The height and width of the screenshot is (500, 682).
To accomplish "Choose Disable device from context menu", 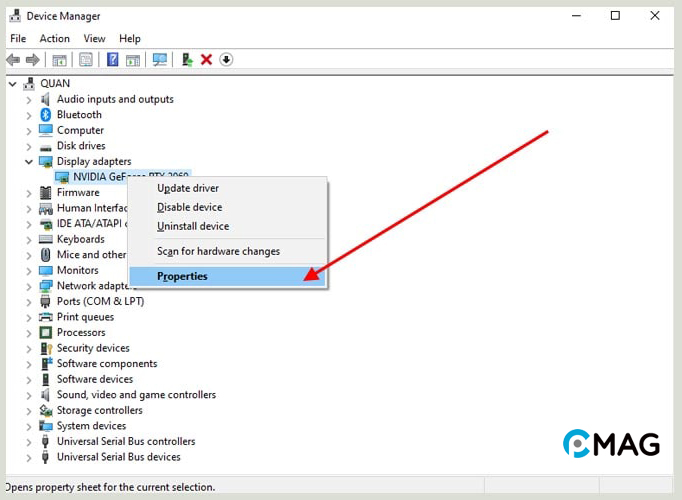I will [227, 207].
